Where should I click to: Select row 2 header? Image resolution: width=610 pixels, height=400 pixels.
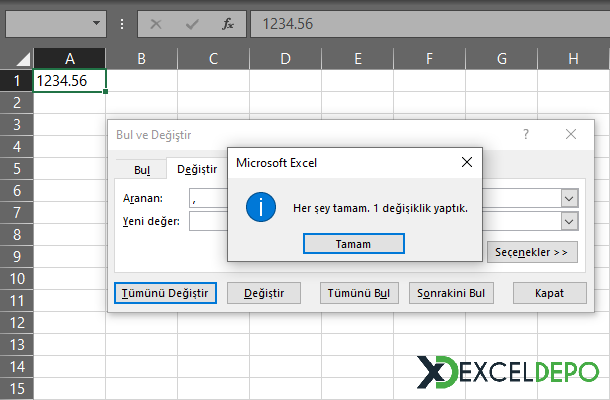pyautogui.click(x=17, y=103)
